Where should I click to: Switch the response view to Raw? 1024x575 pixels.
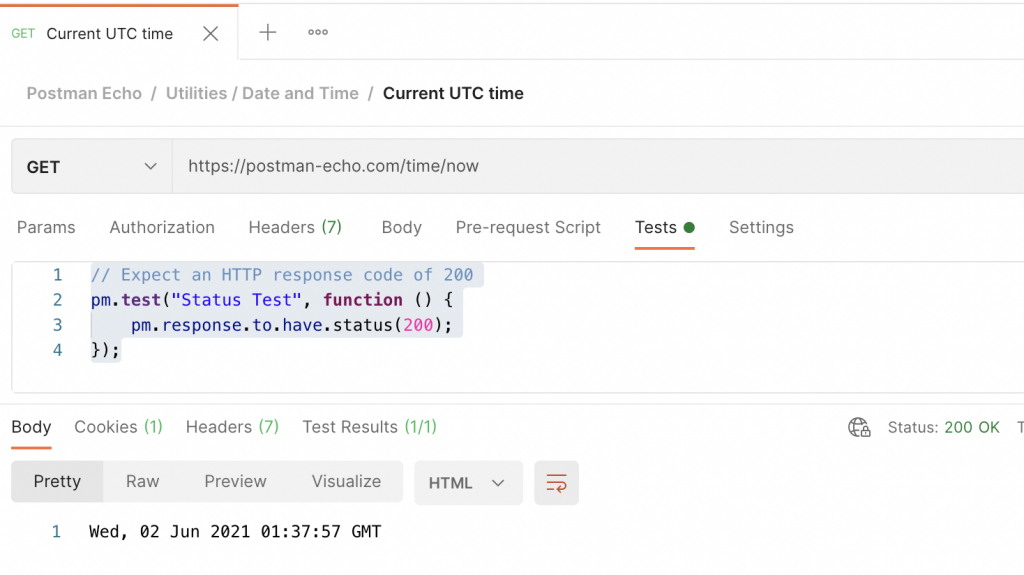(142, 482)
